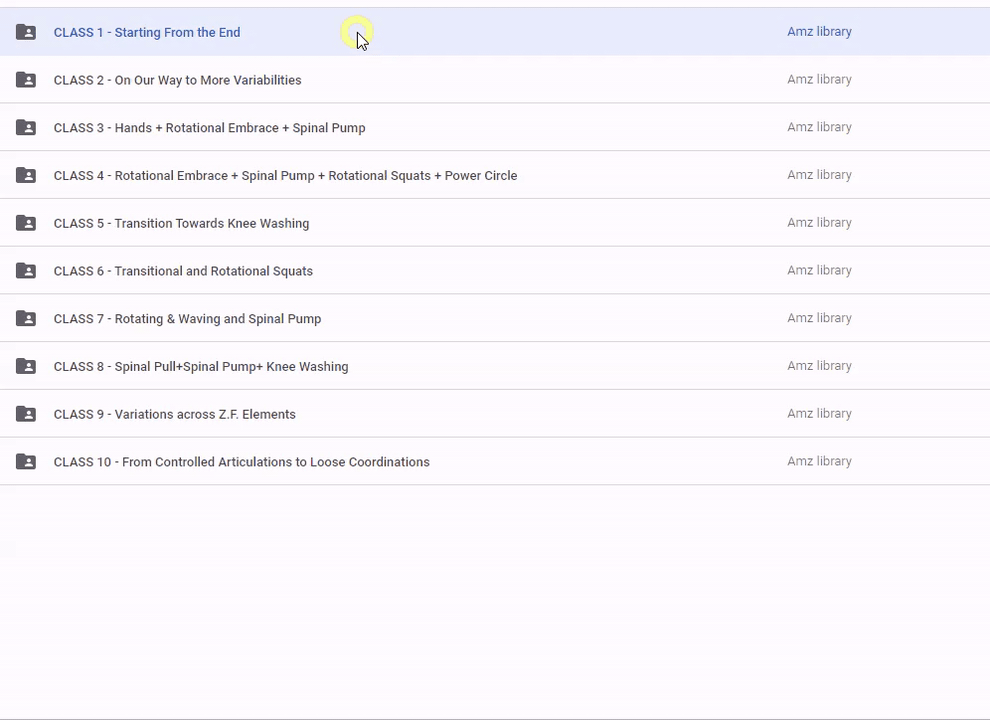Click the shared folder icon for CLASS 6
This screenshot has height=720, width=990.
[x=26, y=271]
